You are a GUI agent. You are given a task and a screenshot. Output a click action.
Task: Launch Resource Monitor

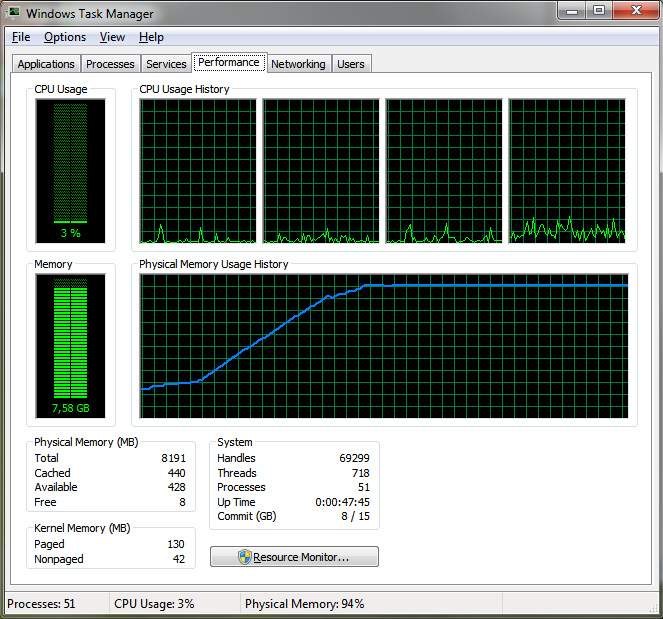(x=294, y=557)
